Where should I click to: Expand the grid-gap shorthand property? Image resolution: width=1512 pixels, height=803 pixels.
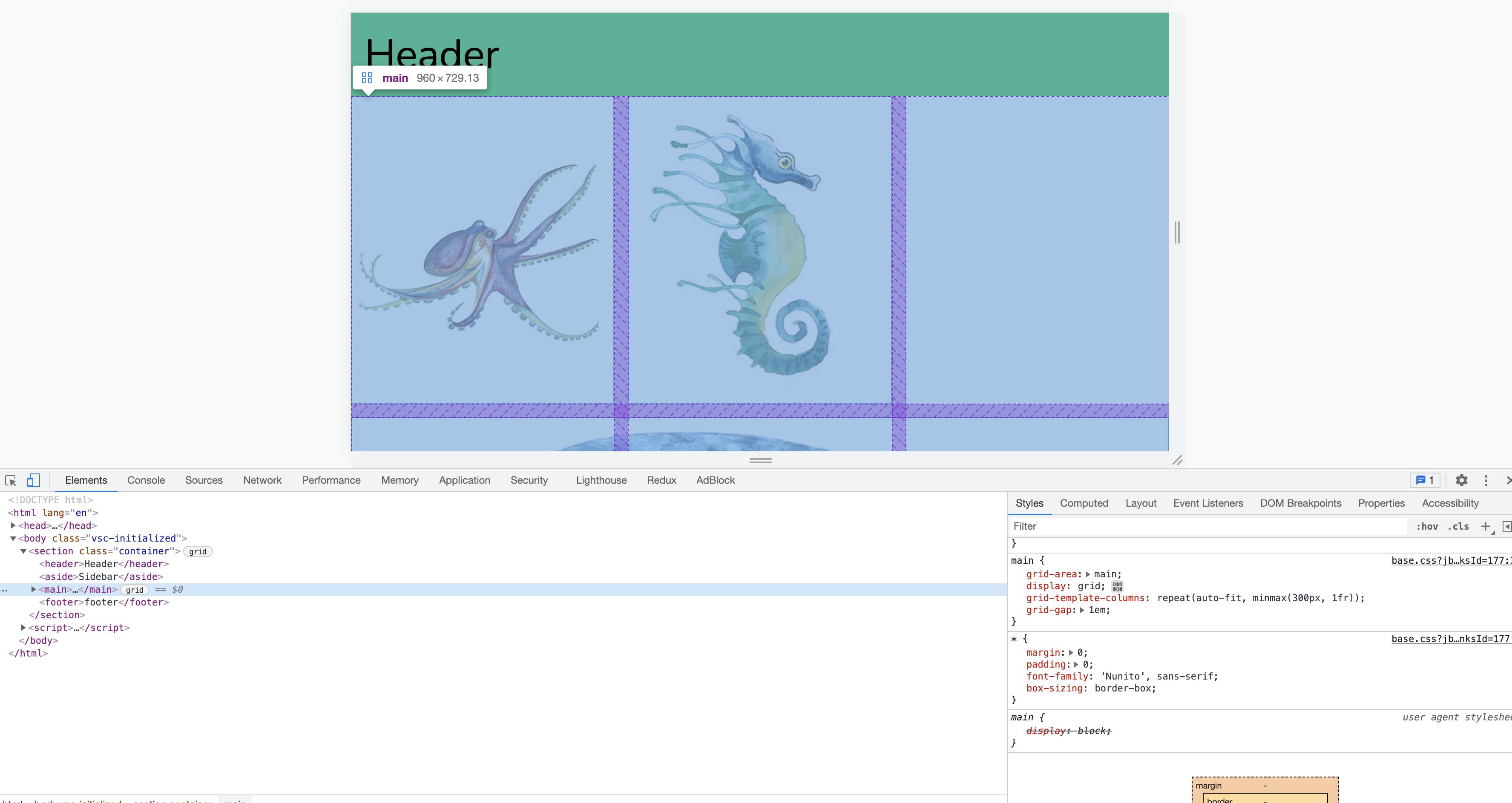pyautogui.click(x=1082, y=610)
